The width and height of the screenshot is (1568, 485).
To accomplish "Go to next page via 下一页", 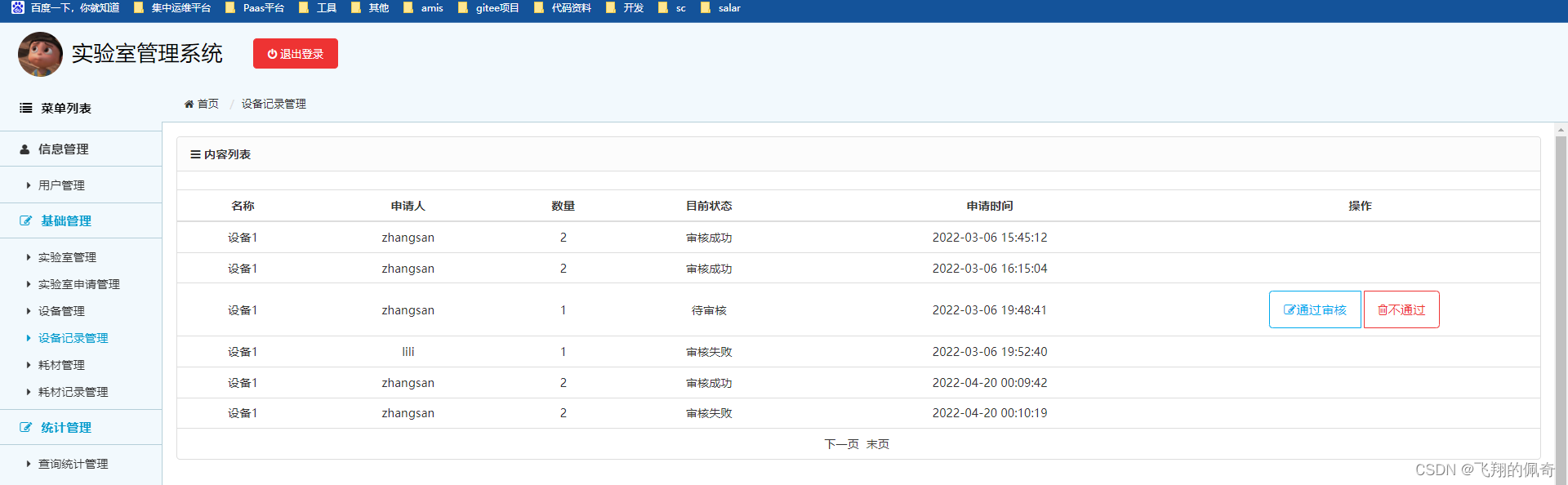I will pyautogui.click(x=841, y=444).
